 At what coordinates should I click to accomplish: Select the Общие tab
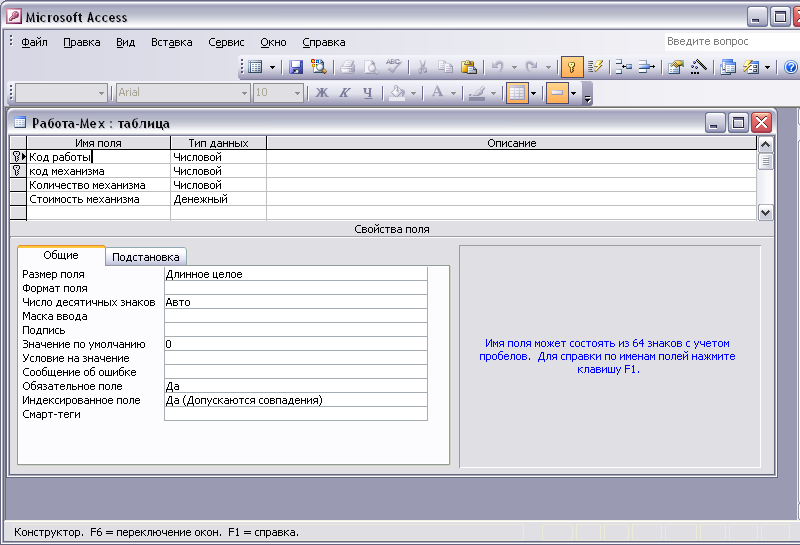coord(61,255)
